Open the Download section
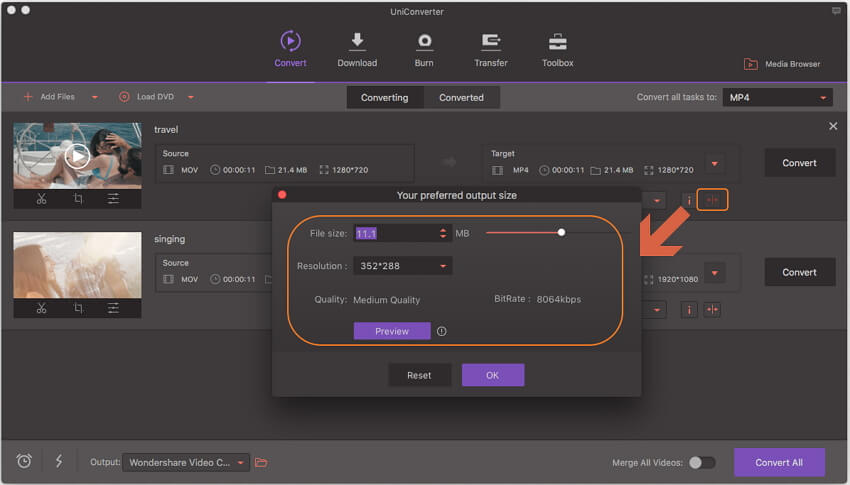Image resolution: width=850 pixels, height=485 pixels. tap(357, 50)
